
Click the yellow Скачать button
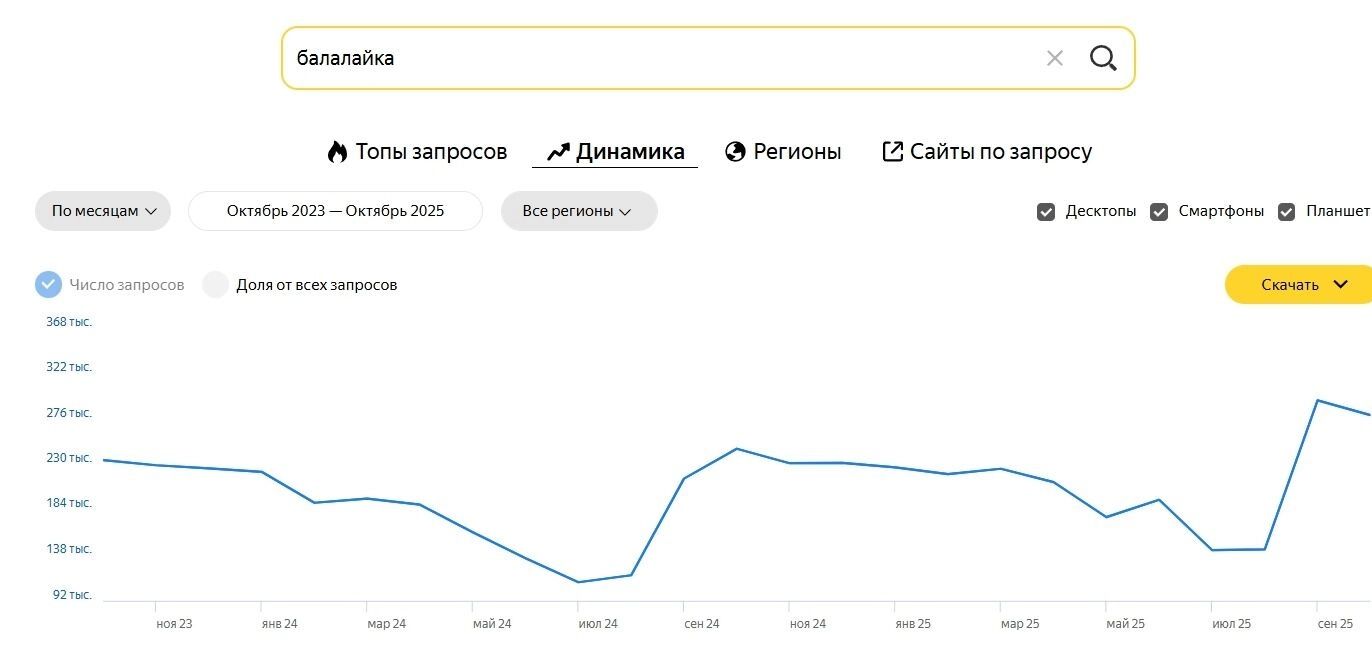point(1290,284)
